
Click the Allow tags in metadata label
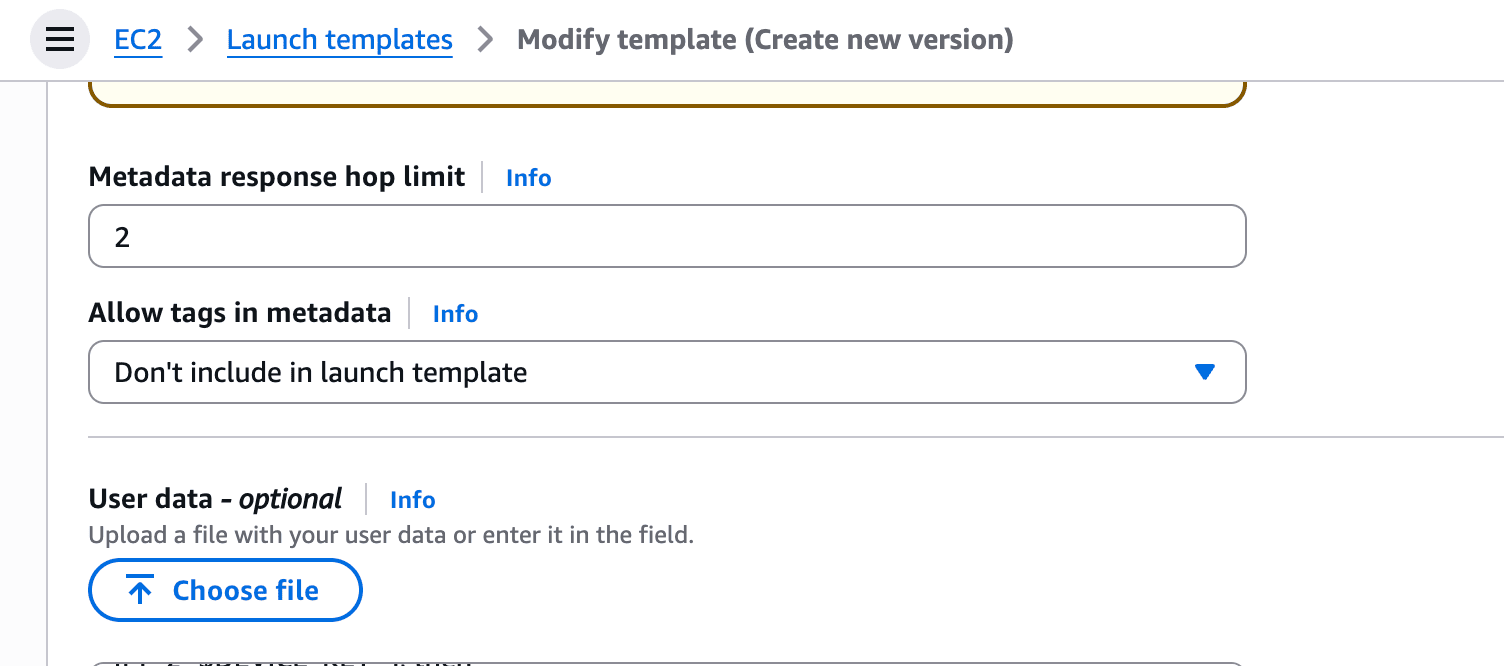coord(240,313)
